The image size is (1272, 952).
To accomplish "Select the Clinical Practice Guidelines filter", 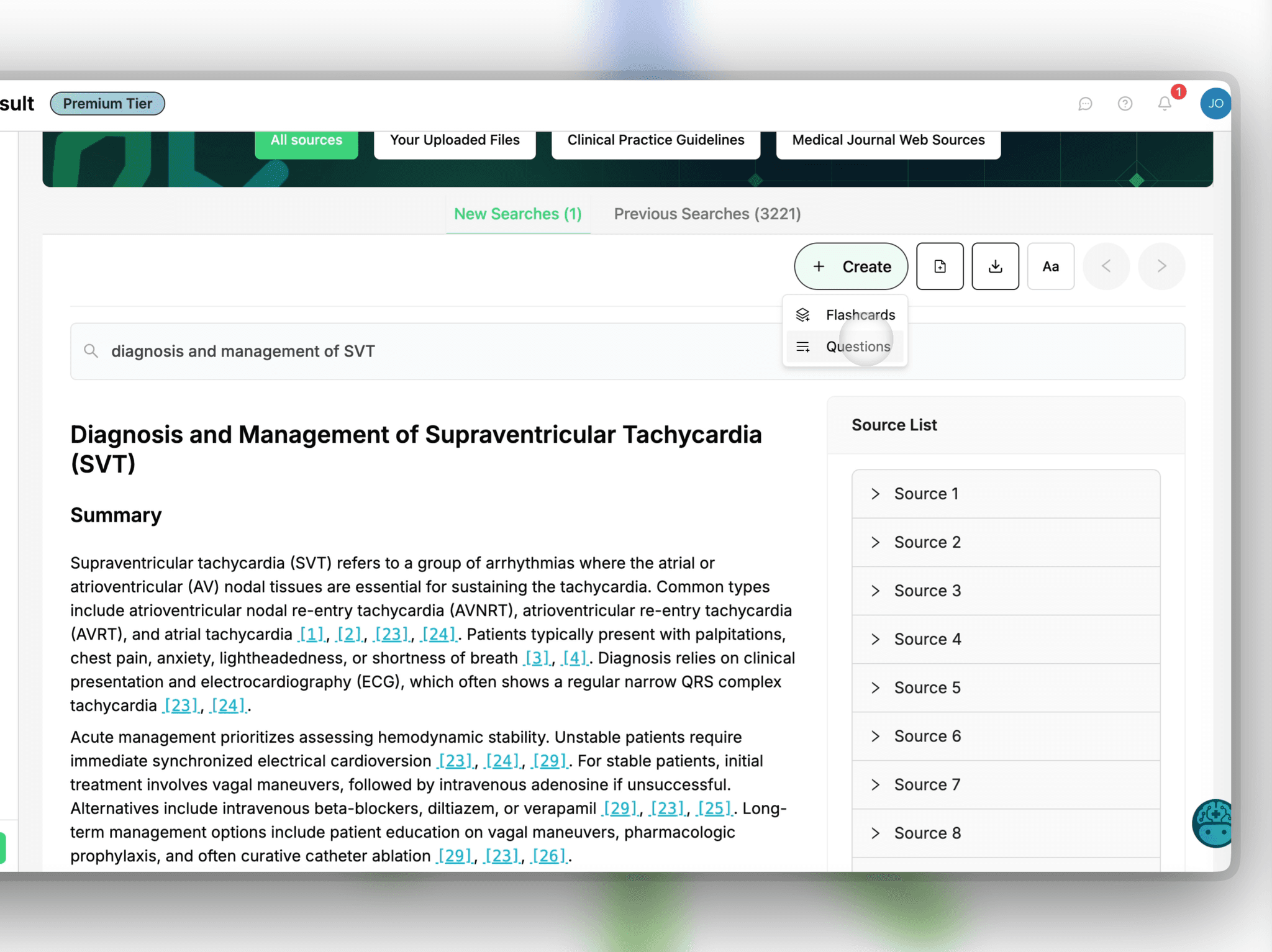I will tap(655, 140).
